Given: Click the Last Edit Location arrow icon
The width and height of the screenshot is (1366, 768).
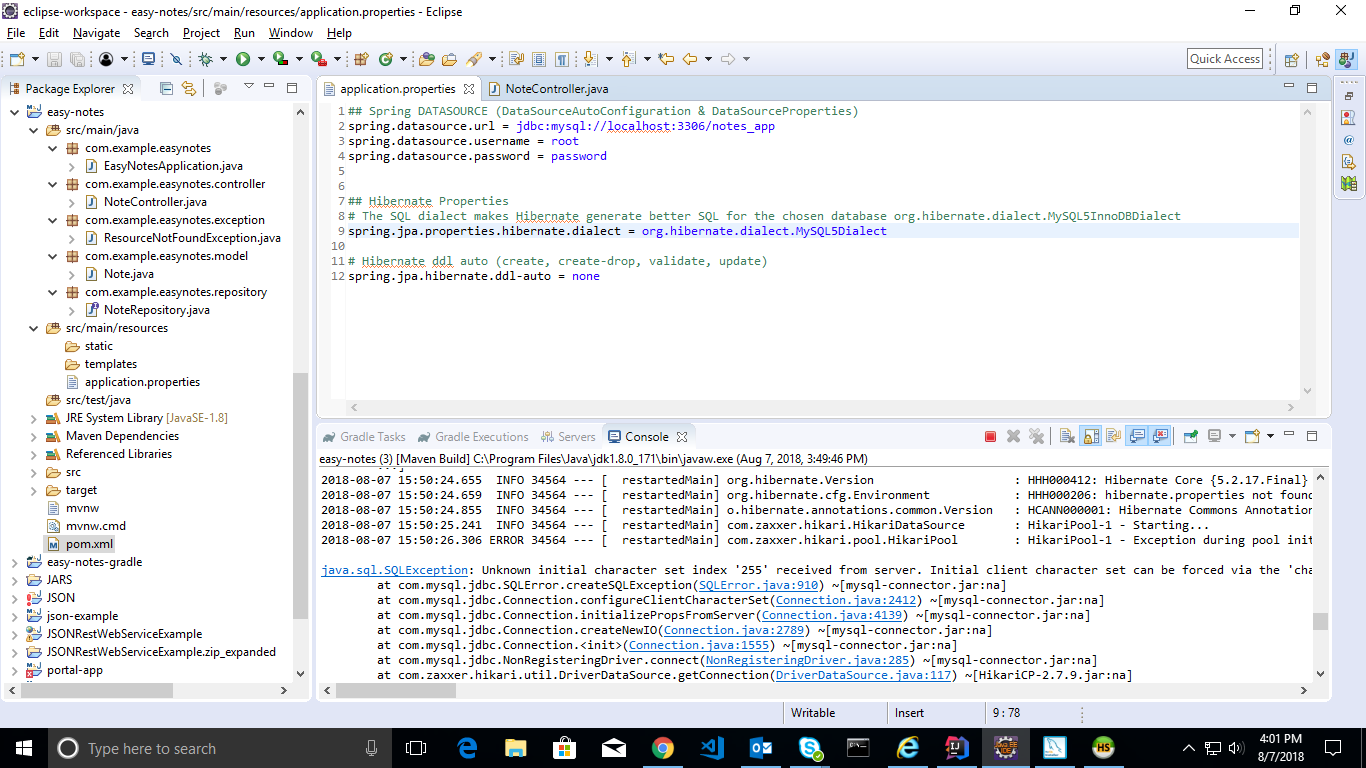Looking at the screenshot, I should coord(665,59).
